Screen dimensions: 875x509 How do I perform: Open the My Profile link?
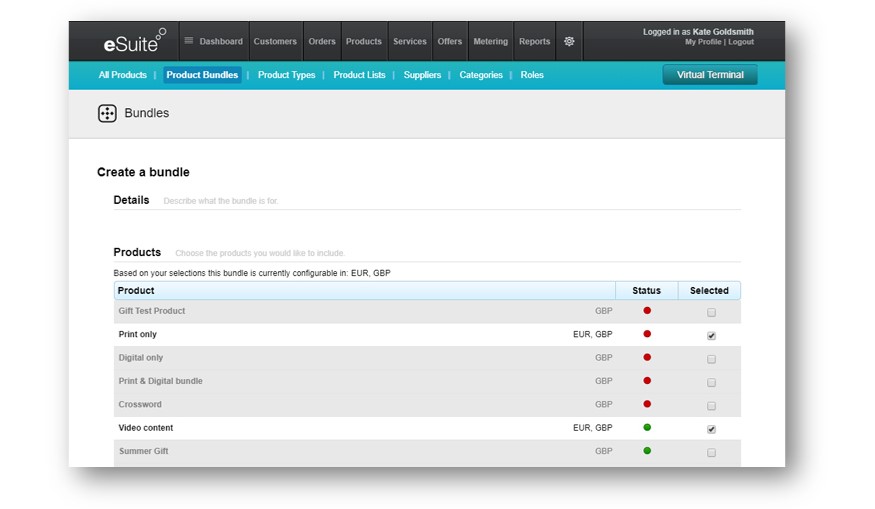tap(704, 43)
